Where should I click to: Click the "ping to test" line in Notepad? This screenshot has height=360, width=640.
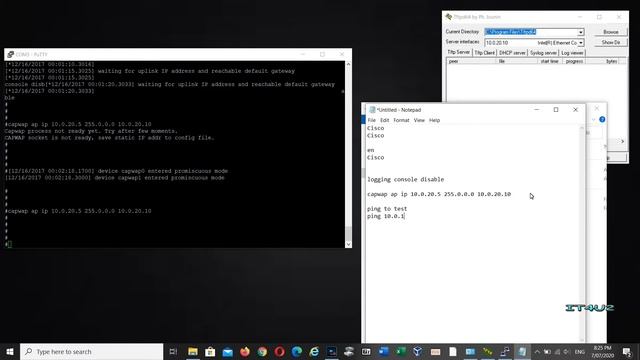387,209
